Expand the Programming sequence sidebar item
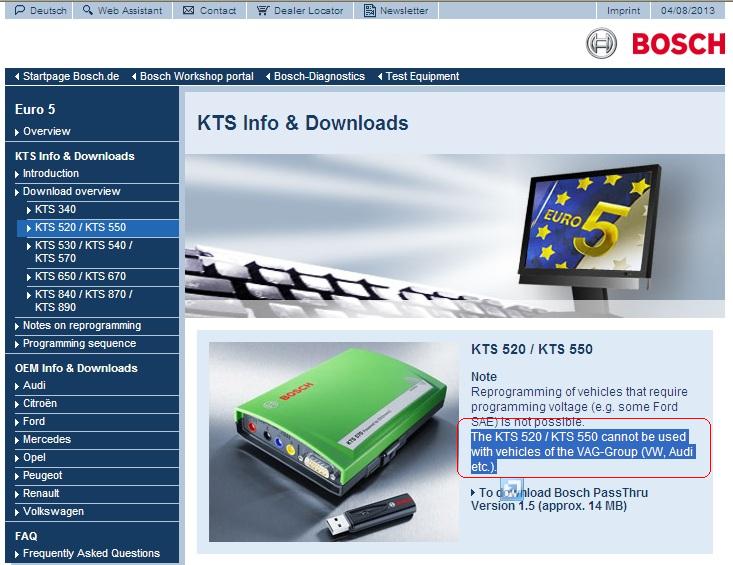 coord(79,343)
